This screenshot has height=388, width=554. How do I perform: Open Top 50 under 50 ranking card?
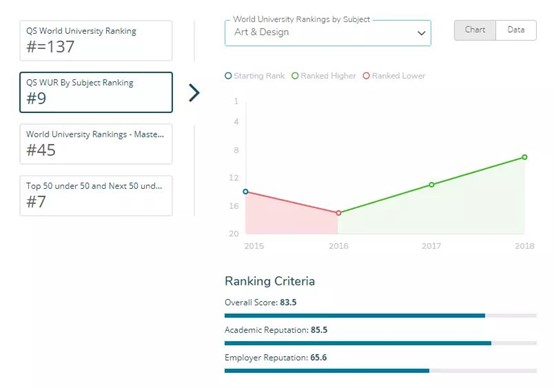[96, 195]
